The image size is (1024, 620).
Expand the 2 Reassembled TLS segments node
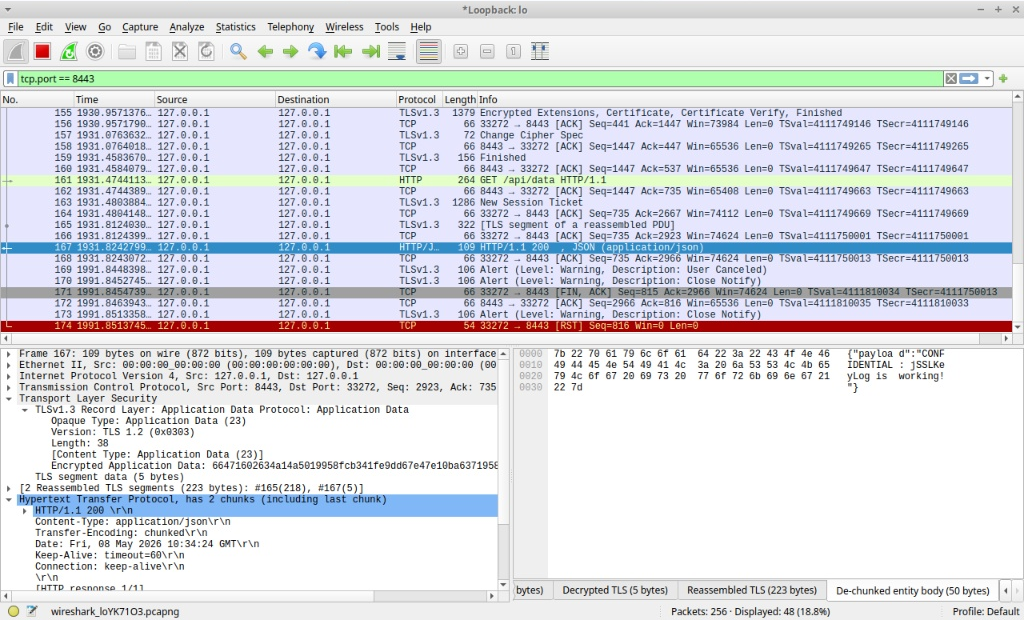click(x=8, y=489)
